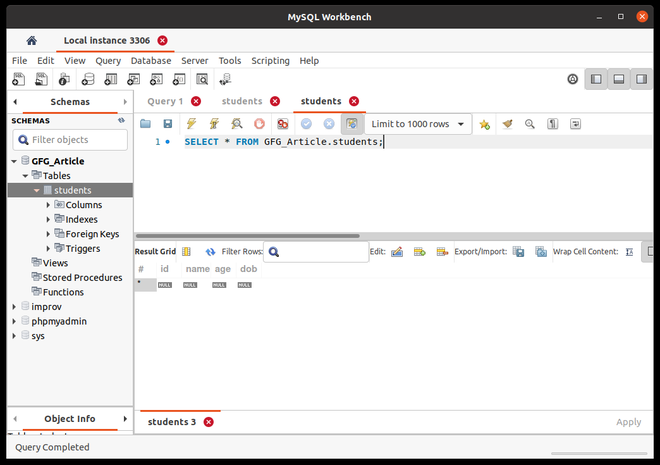Commit the transaction check icon
This screenshot has height=465, width=660.
pyautogui.click(x=306, y=124)
